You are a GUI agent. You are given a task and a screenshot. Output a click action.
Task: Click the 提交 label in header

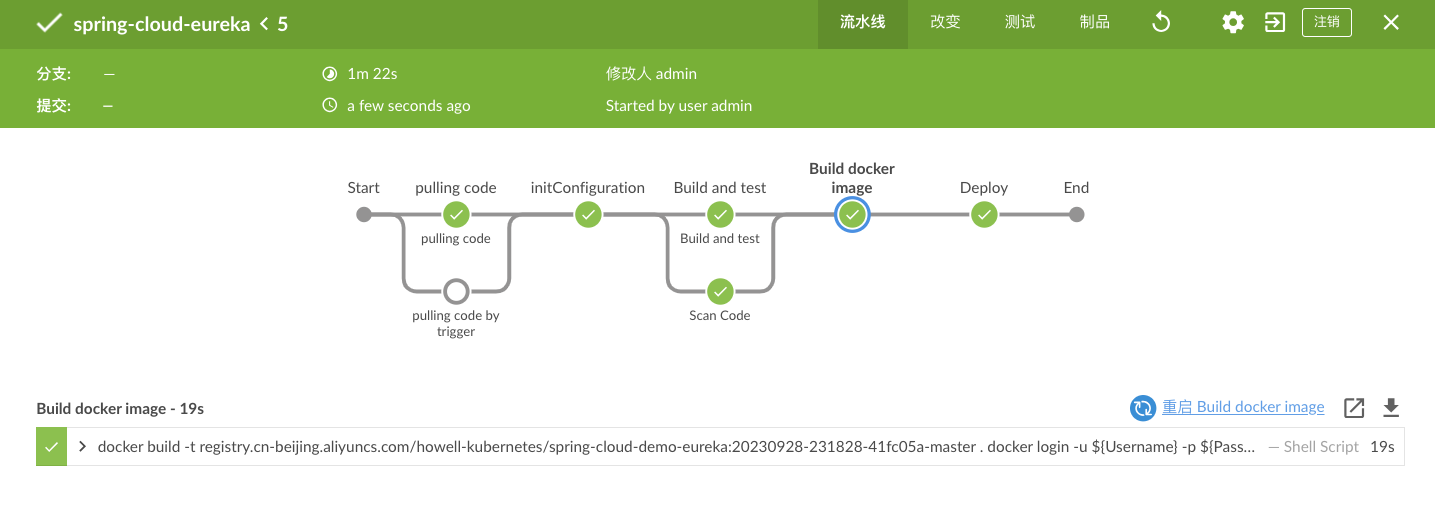click(x=54, y=105)
